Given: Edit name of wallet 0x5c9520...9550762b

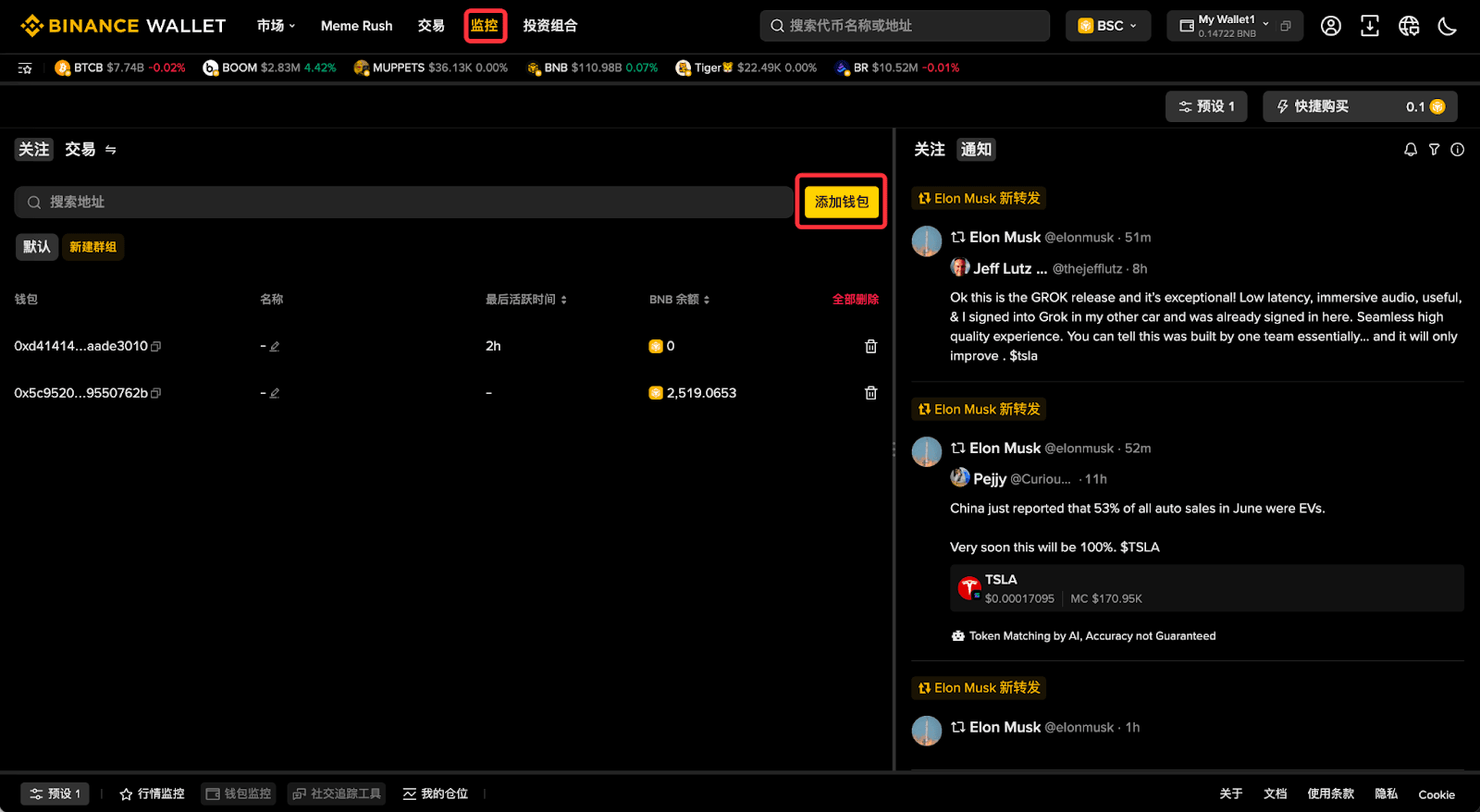Looking at the screenshot, I should (275, 393).
